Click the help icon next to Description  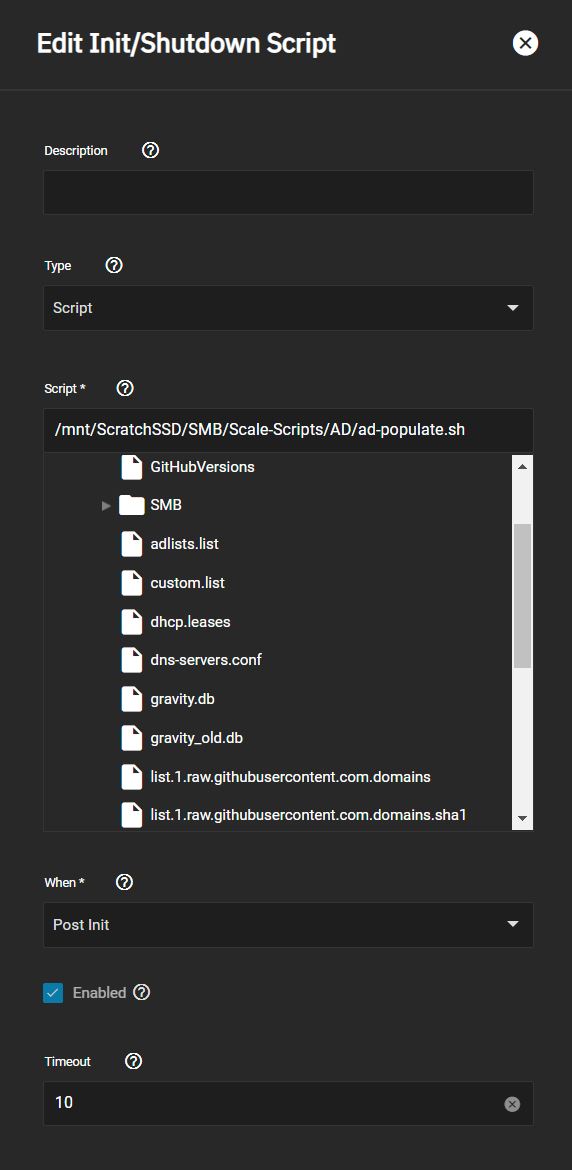tap(150, 151)
